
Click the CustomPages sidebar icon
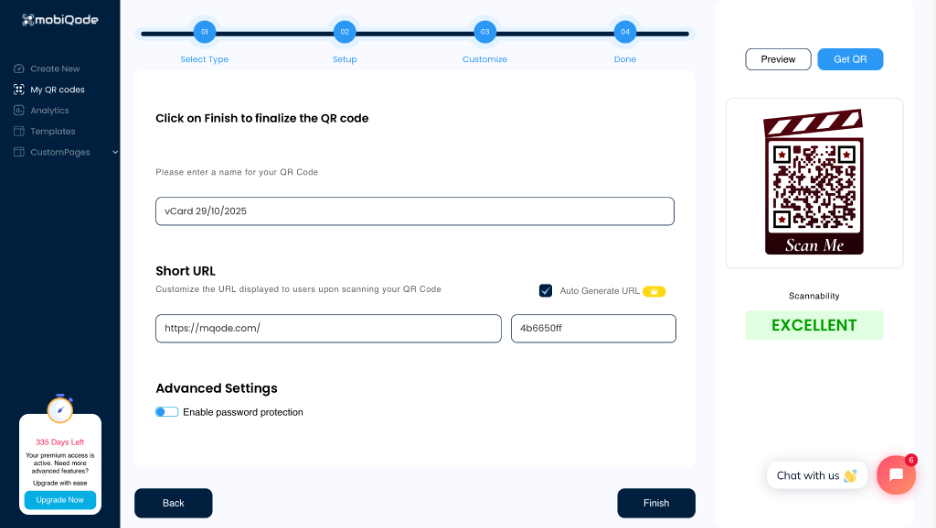point(19,152)
